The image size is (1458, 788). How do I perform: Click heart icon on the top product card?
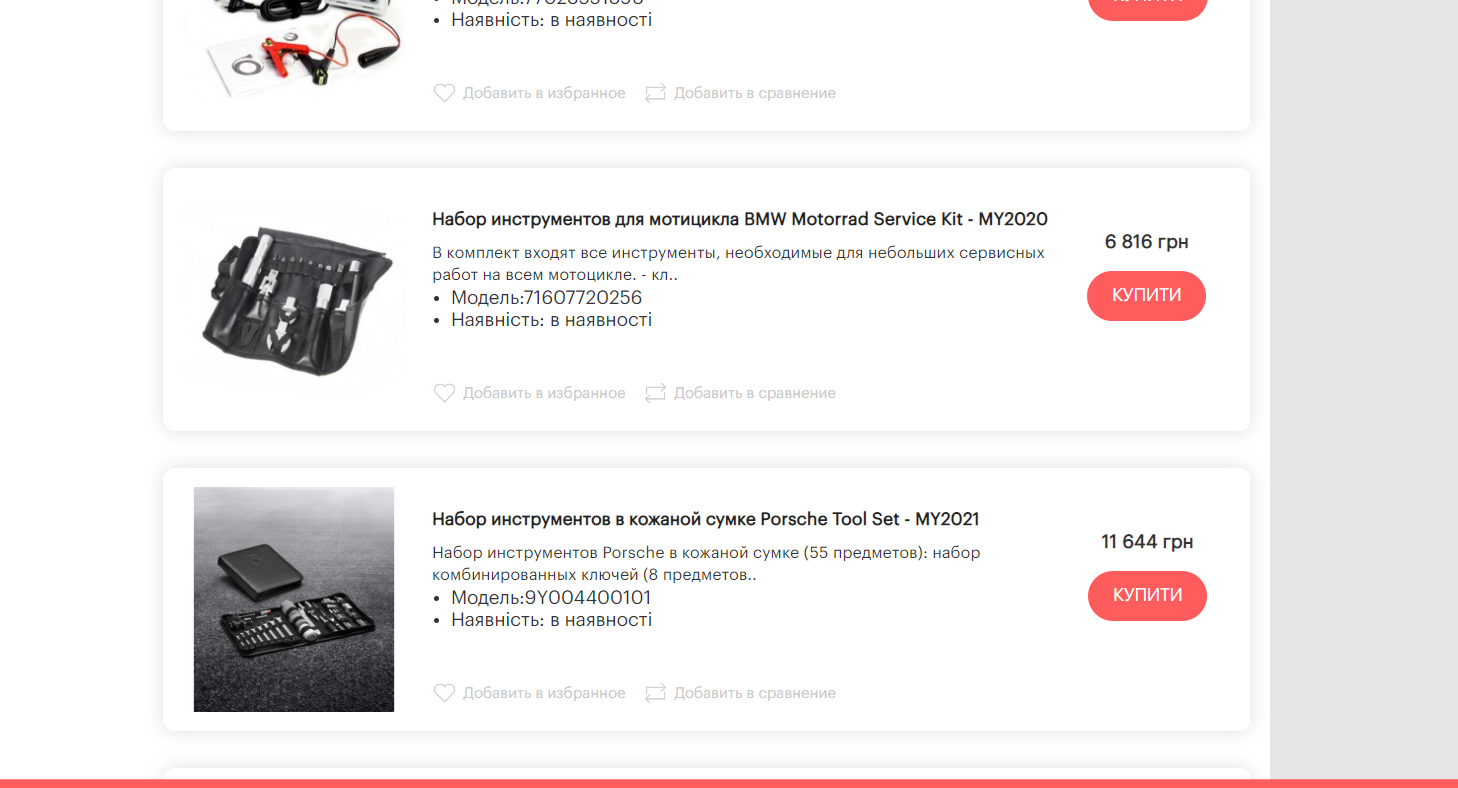coord(444,93)
